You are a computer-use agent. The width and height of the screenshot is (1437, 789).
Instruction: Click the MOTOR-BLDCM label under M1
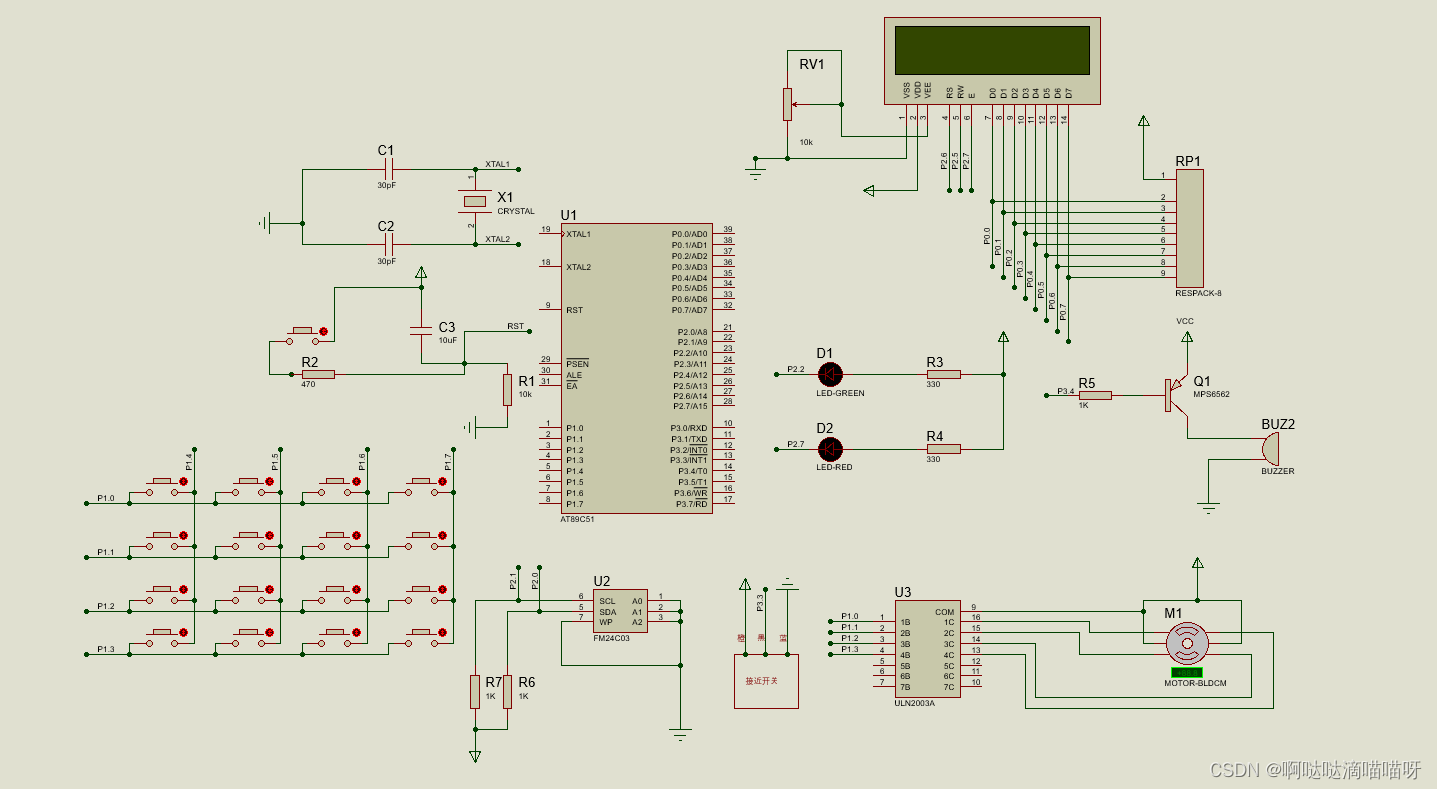(1195, 683)
